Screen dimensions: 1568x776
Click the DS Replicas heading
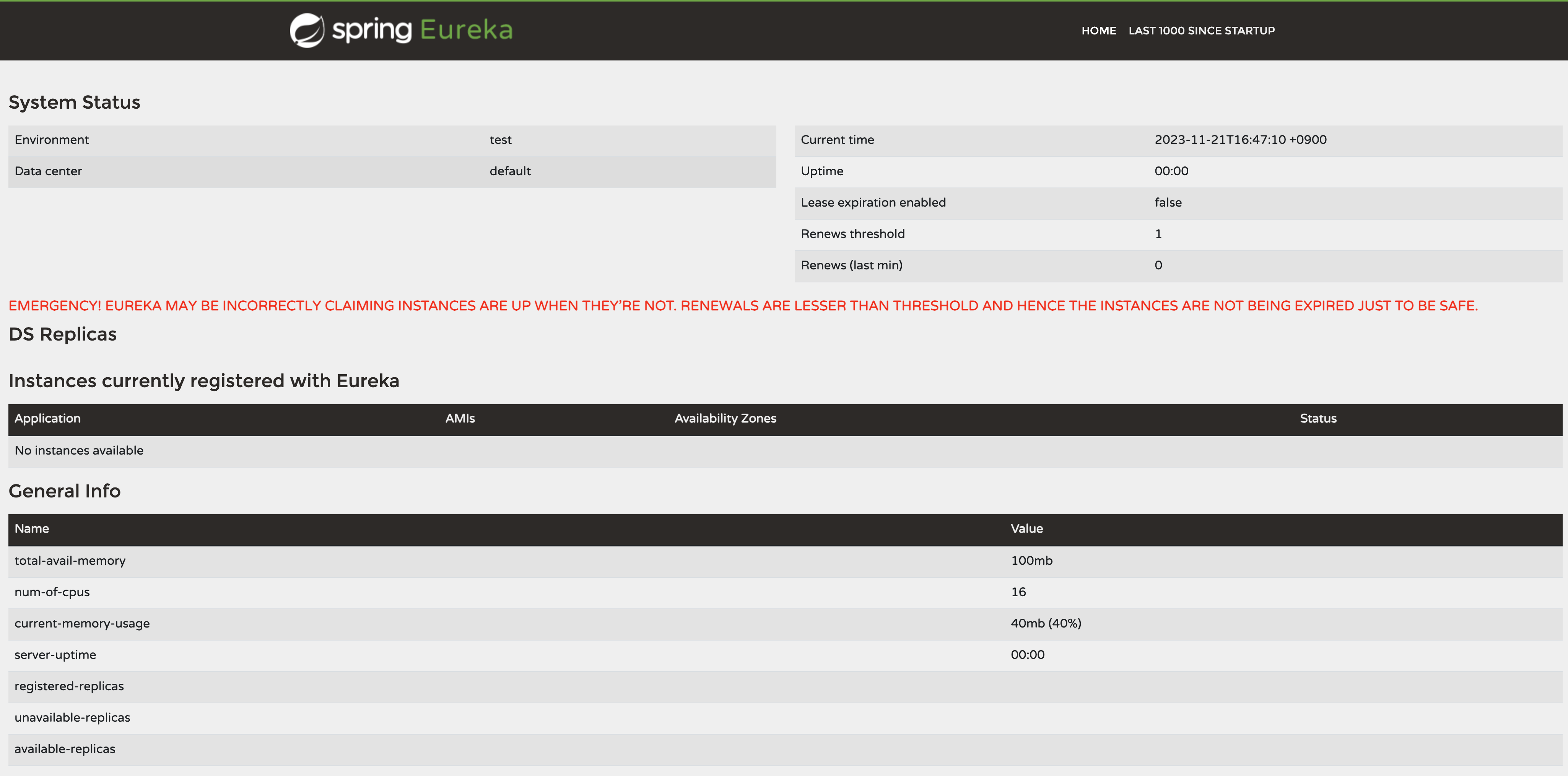[x=63, y=334]
